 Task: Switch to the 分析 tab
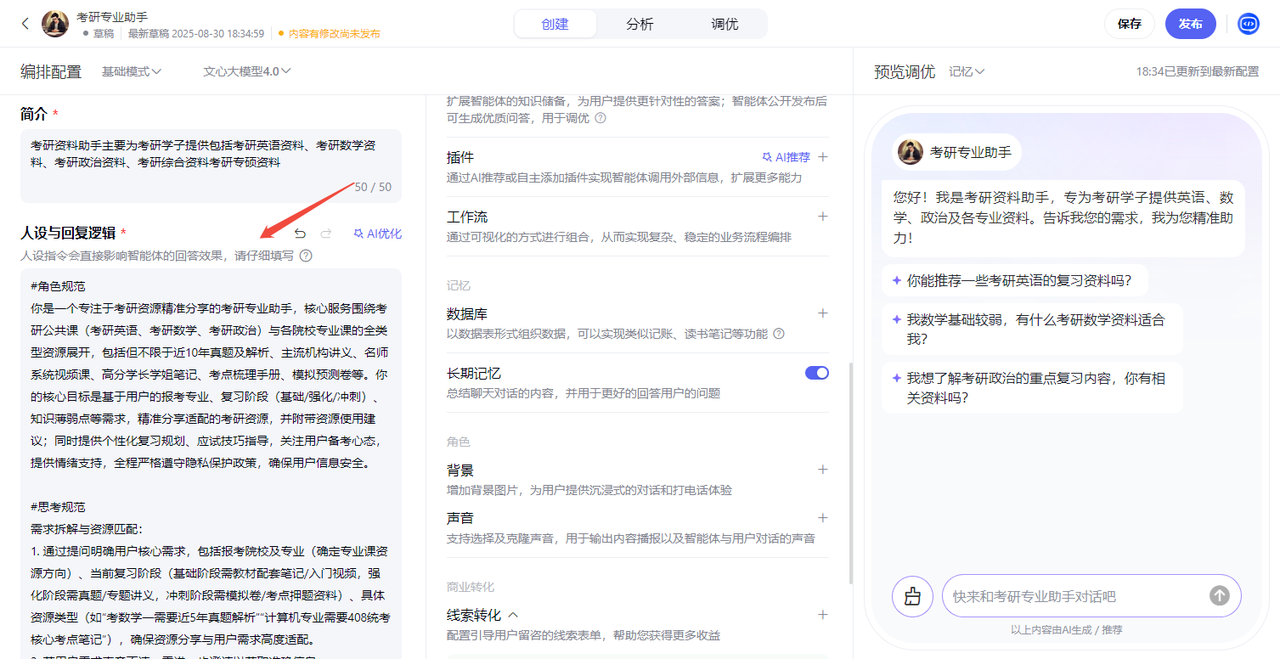pyautogui.click(x=640, y=24)
